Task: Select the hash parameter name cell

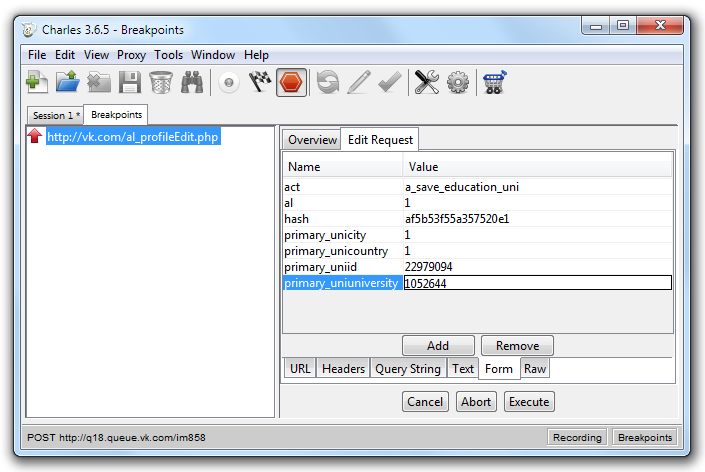Action: click(x=343, y=219)
